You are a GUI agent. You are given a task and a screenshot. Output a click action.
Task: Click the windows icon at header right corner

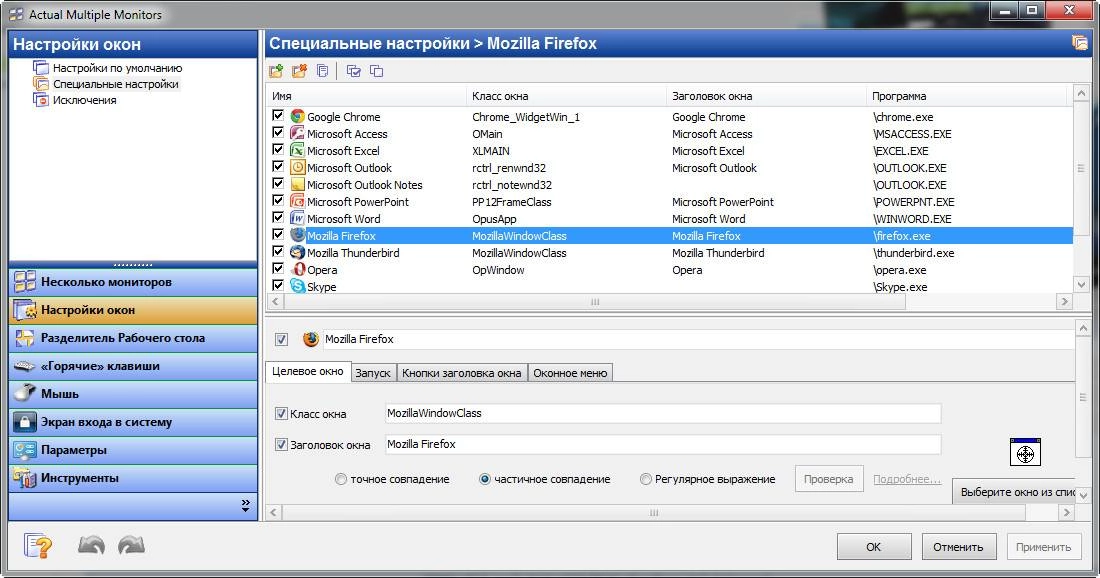1080,43
